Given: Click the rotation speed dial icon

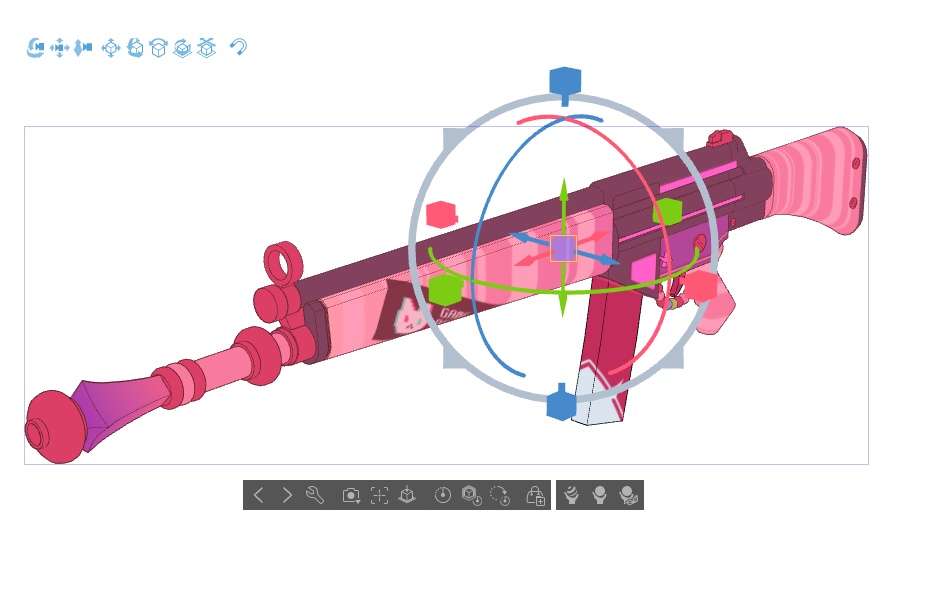Looking at the screenshot, I should tap(443, 495).
